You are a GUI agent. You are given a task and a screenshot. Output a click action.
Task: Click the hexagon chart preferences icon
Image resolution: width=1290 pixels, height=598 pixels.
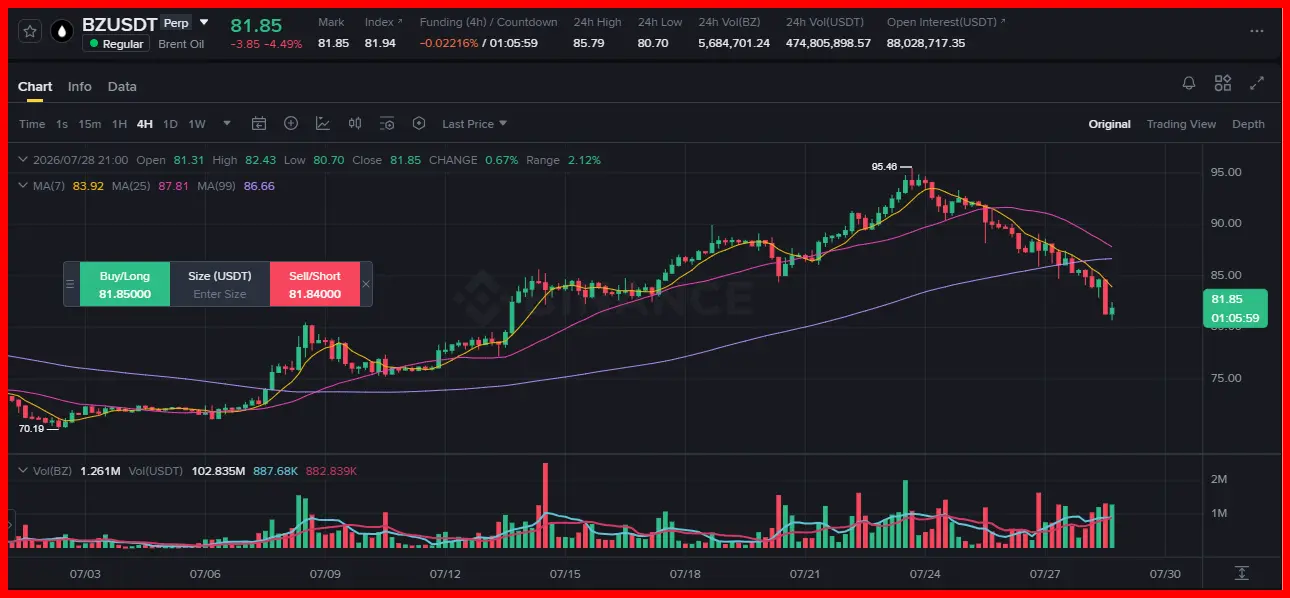point(419,124)
